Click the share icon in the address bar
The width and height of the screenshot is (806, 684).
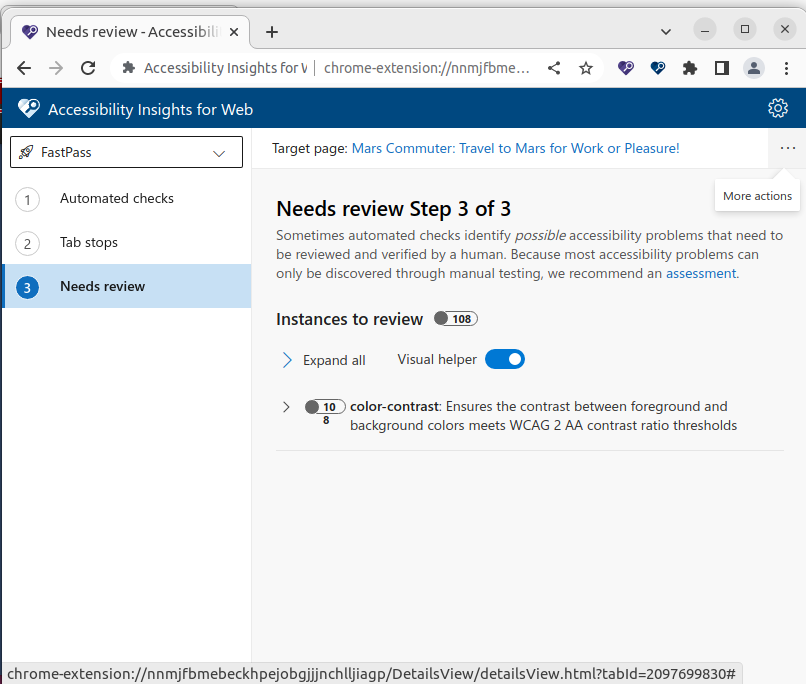[x=554, y=67]
